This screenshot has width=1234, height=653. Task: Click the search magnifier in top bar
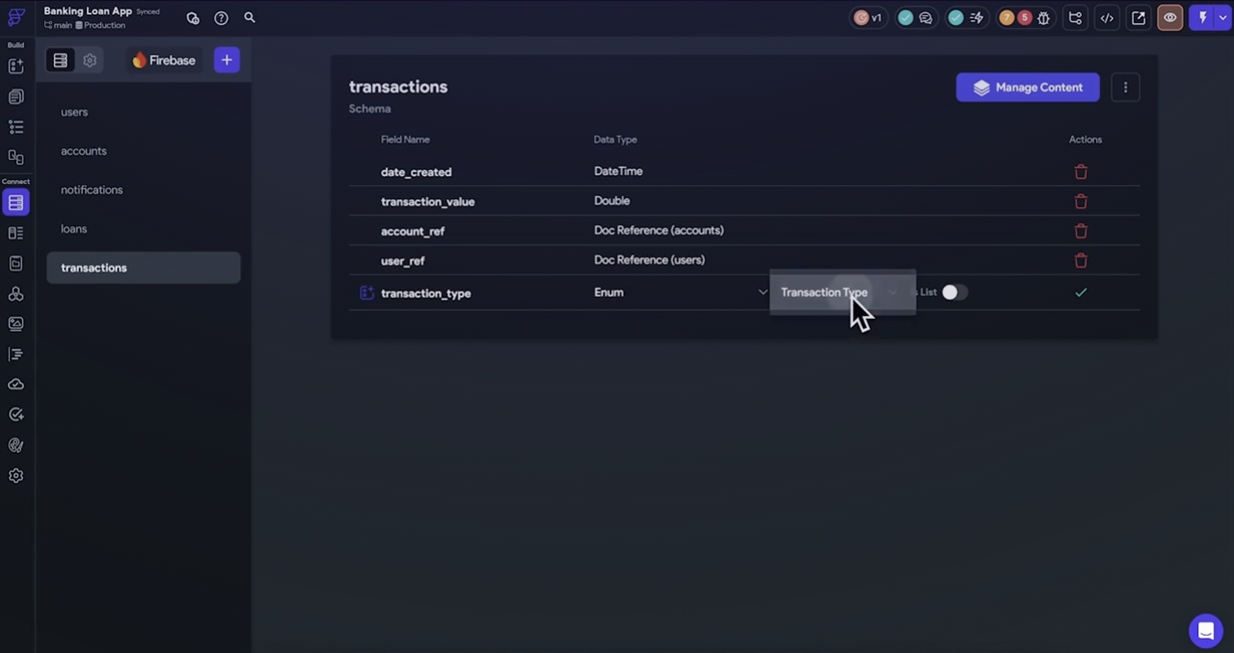pos(250,18)
